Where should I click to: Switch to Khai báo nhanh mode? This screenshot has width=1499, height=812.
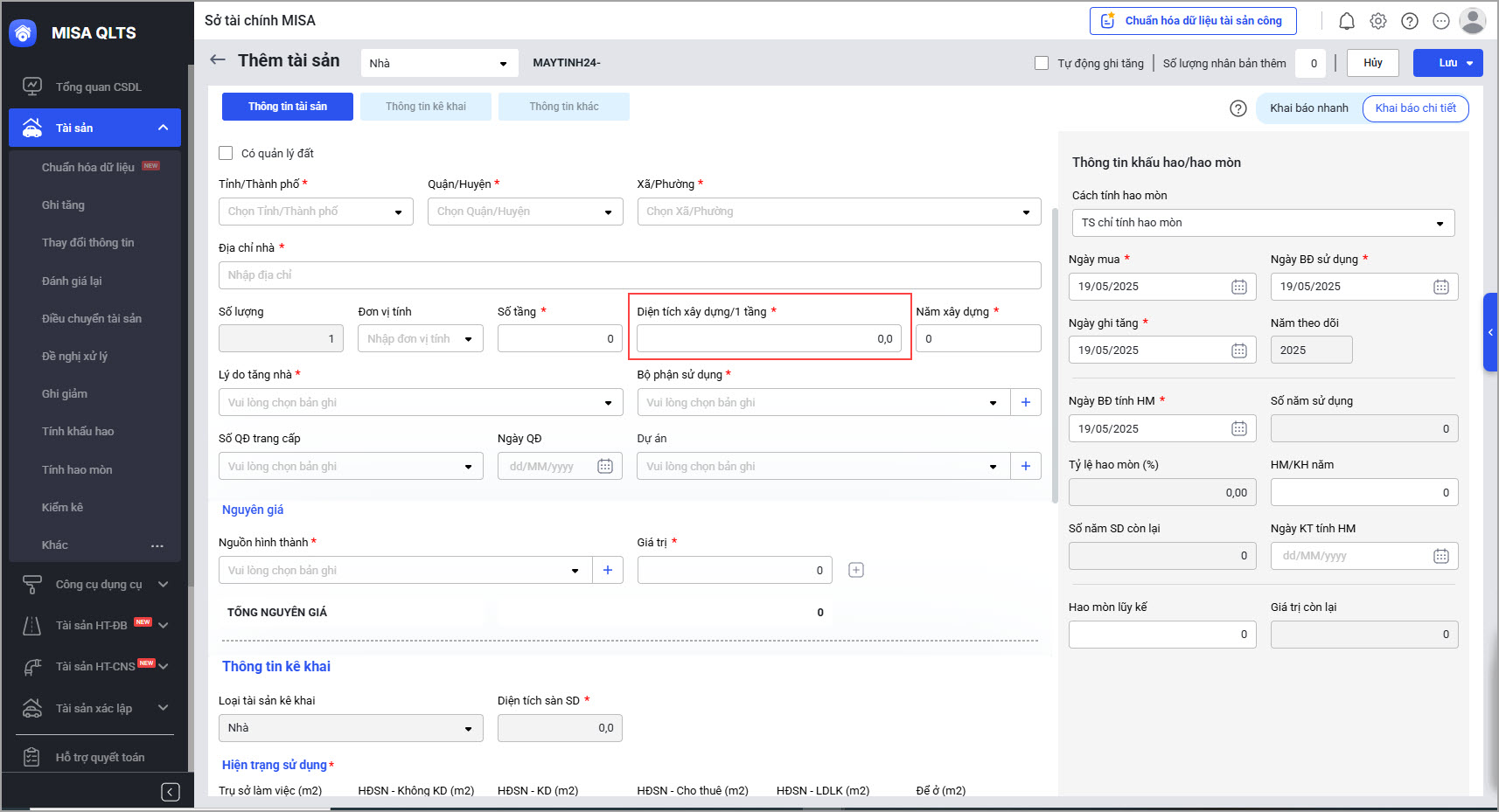[x=1308, y=108]
